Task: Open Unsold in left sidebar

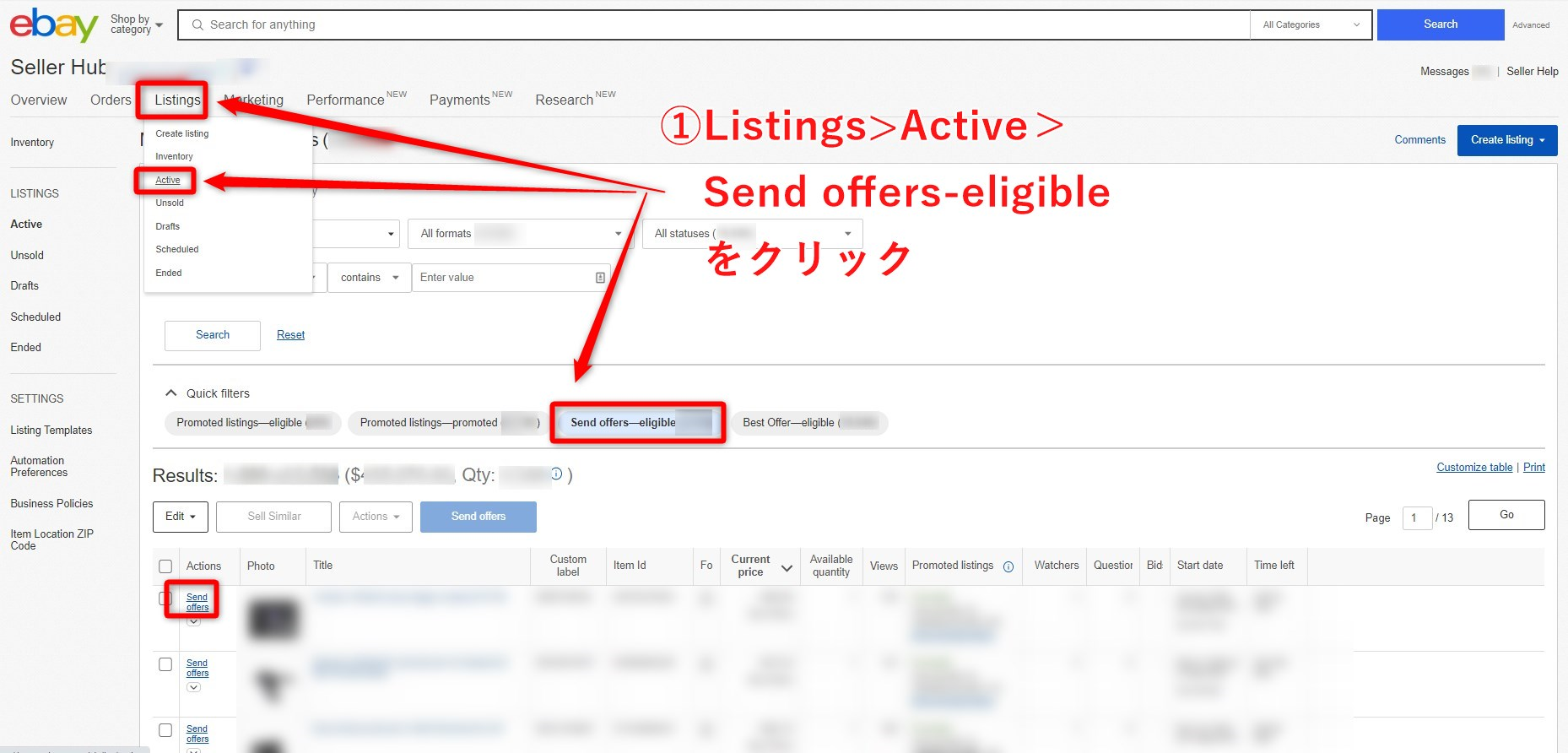Action: (x=27, y=255)
